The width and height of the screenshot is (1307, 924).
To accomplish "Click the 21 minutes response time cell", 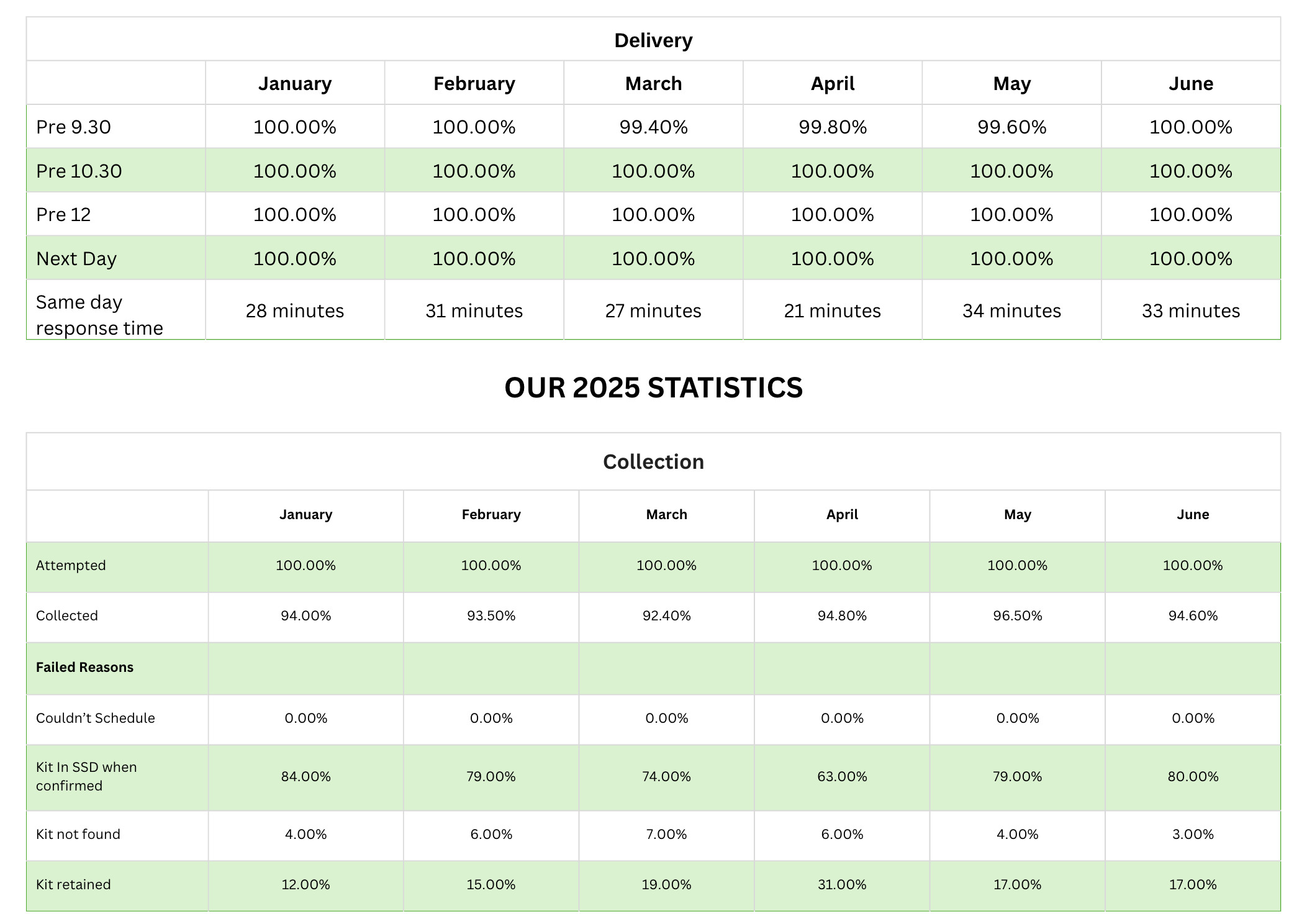I will pos(832,310).
